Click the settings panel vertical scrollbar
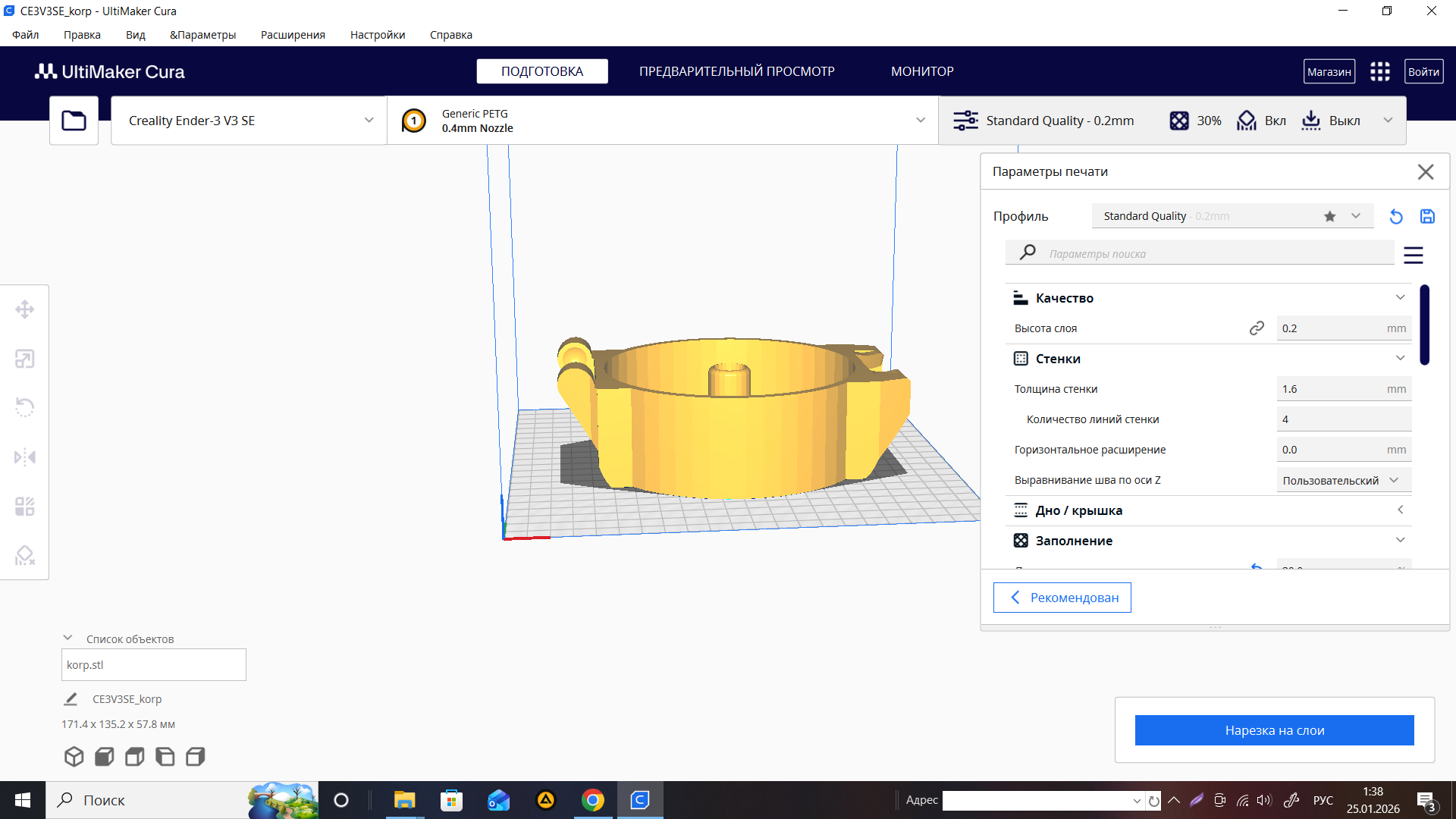This screenshot has height=819, width=1456. pyautogui.click(x=1425, y=325)
